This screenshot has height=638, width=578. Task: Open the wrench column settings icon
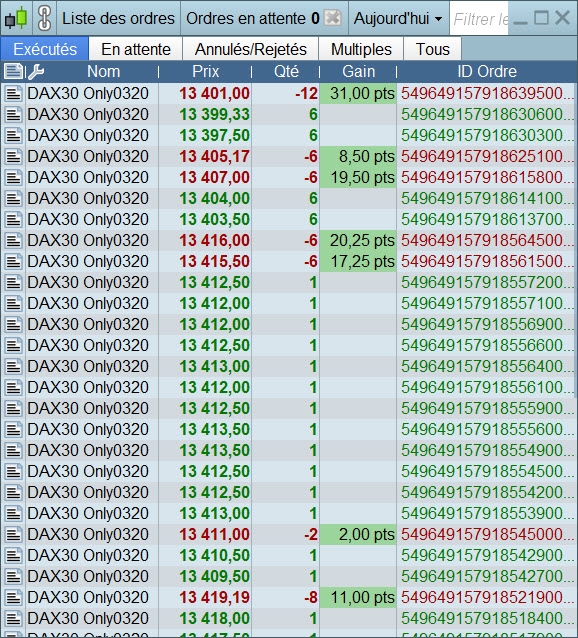point(36,72)
